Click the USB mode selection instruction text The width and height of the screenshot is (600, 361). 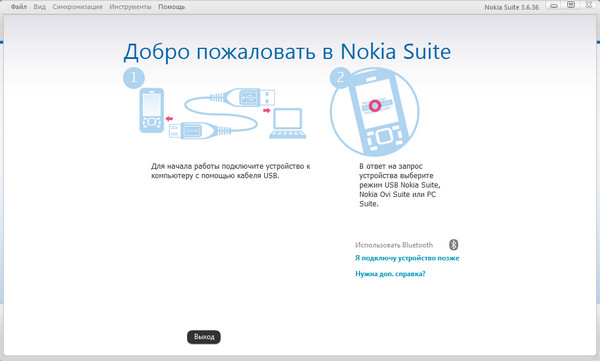(399, 185)
